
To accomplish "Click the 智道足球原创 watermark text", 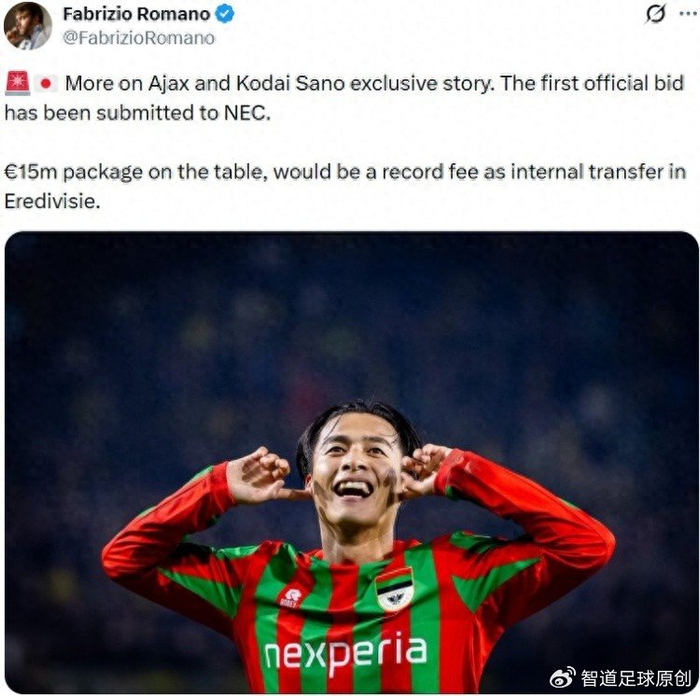I will [636, 678].
